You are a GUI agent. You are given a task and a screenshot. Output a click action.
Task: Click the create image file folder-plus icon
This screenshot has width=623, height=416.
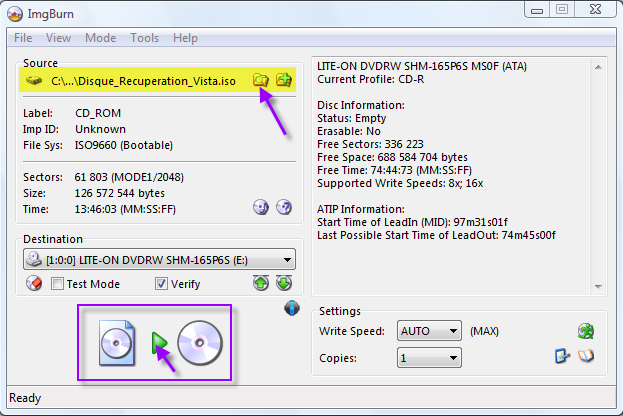coord(284,80)
